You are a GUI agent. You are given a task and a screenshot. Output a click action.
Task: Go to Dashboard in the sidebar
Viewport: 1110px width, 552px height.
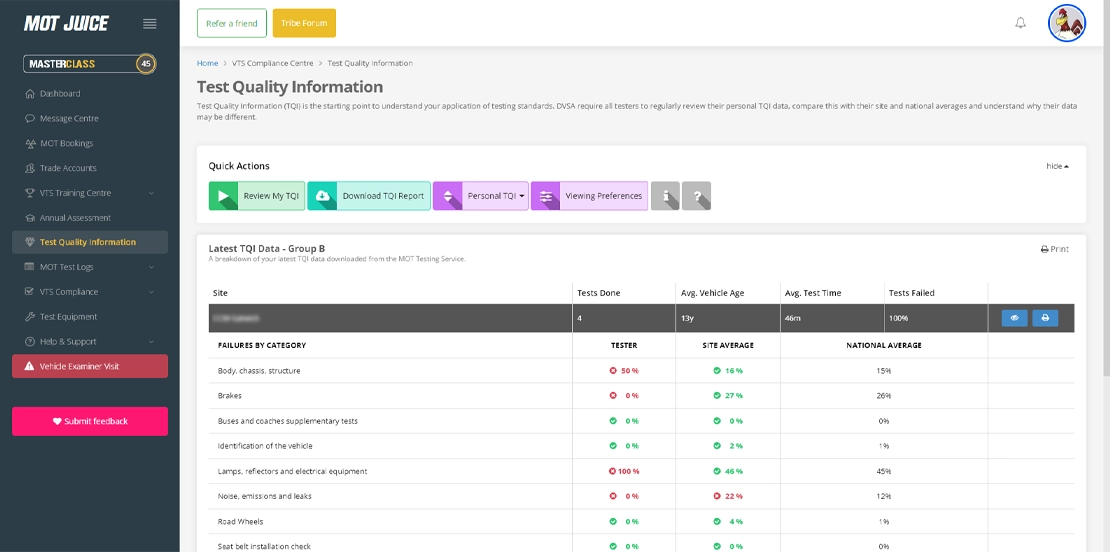(x=59, y=93)
